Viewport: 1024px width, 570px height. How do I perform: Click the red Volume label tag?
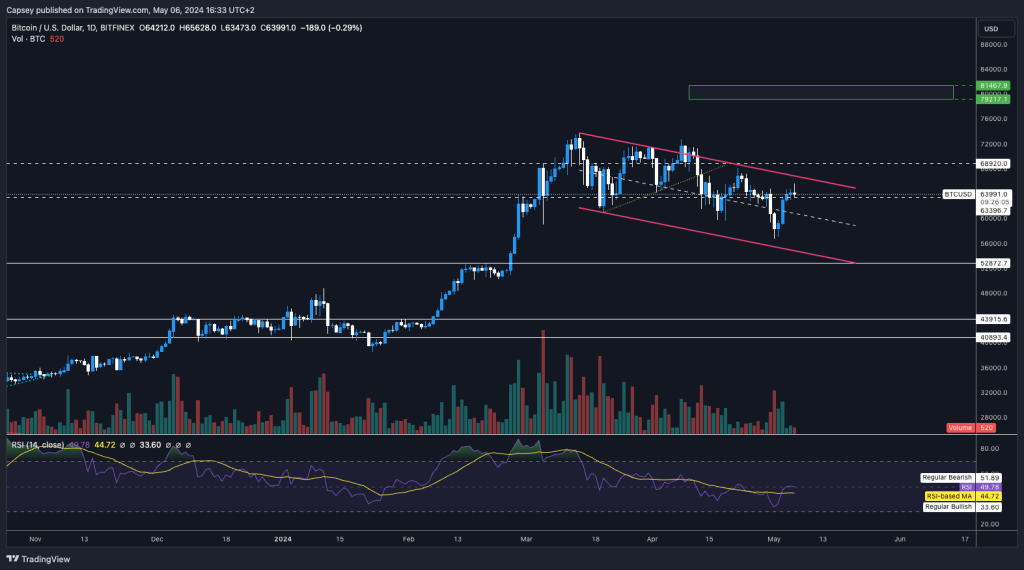click(960, 428)
